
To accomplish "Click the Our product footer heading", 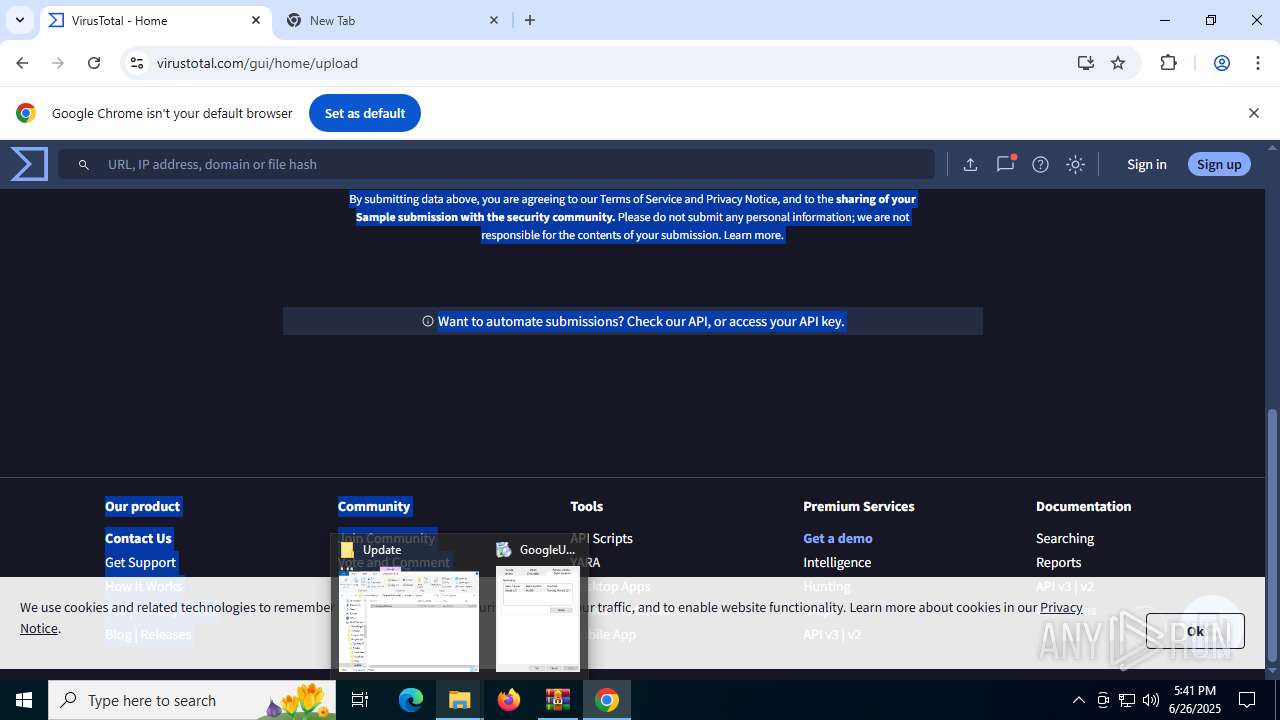I will (x=143, y=506).
